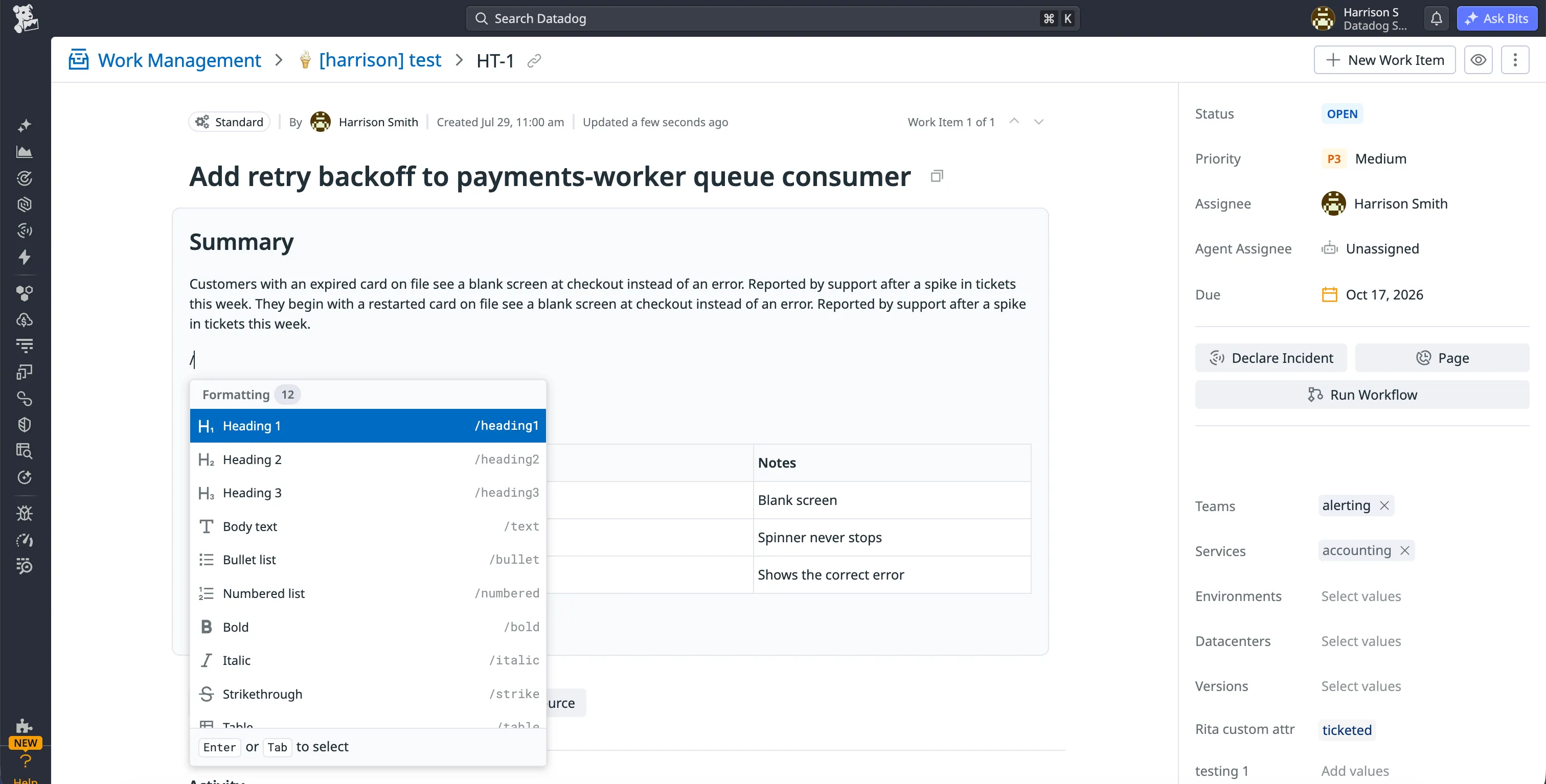Open the hexagon sidebar icon below the radar
Viewport: 1546px width, 784px height.
[x=25, y=204]
